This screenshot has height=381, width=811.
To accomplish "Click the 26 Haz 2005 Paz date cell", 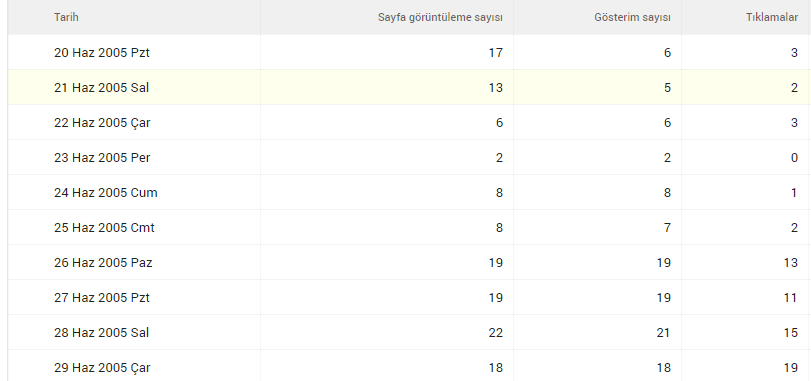I will 103,263.
